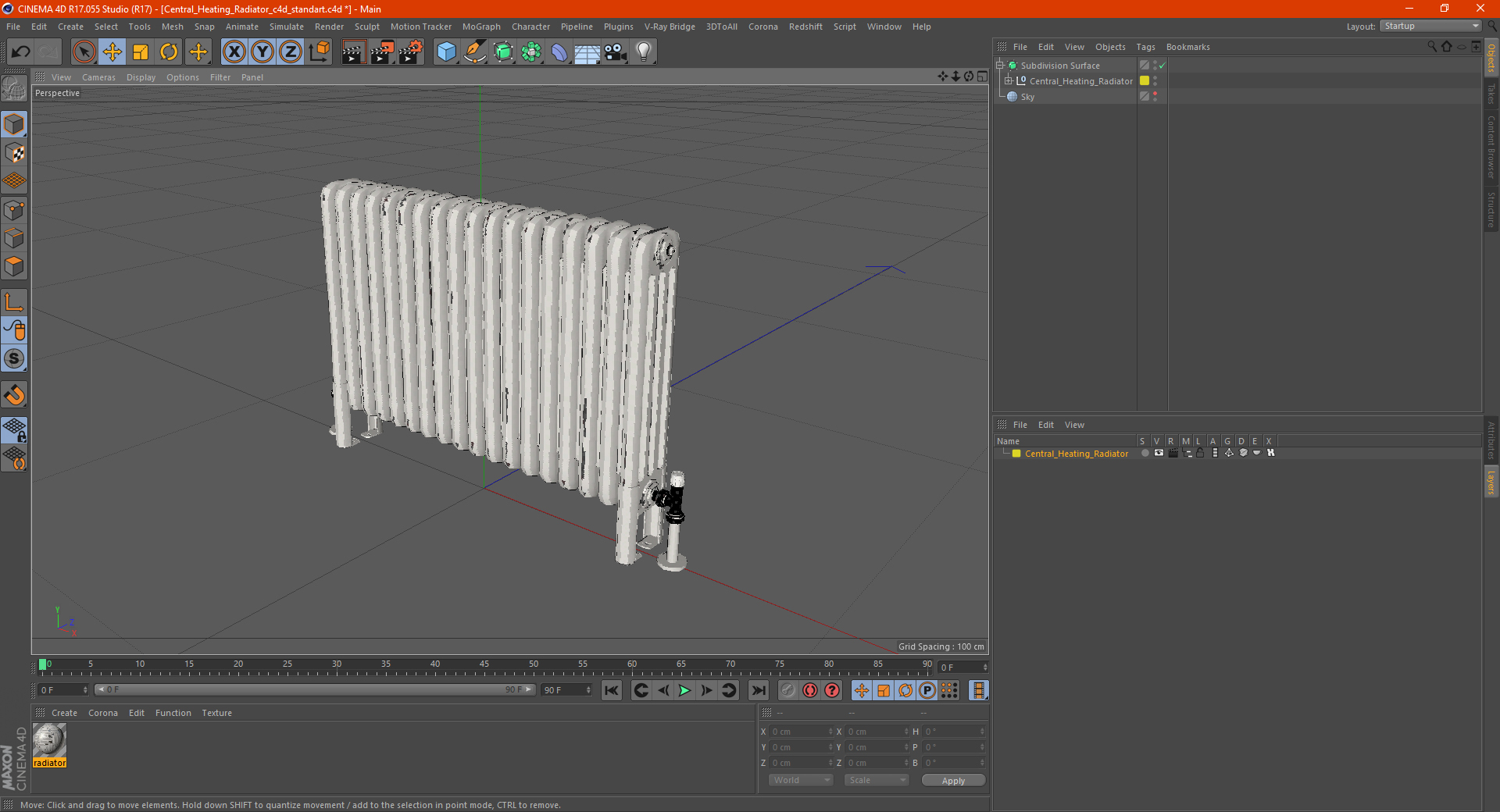Enable Autokeying record button
This screenshot has height=812, width=1500.
[x=810, y=690]
